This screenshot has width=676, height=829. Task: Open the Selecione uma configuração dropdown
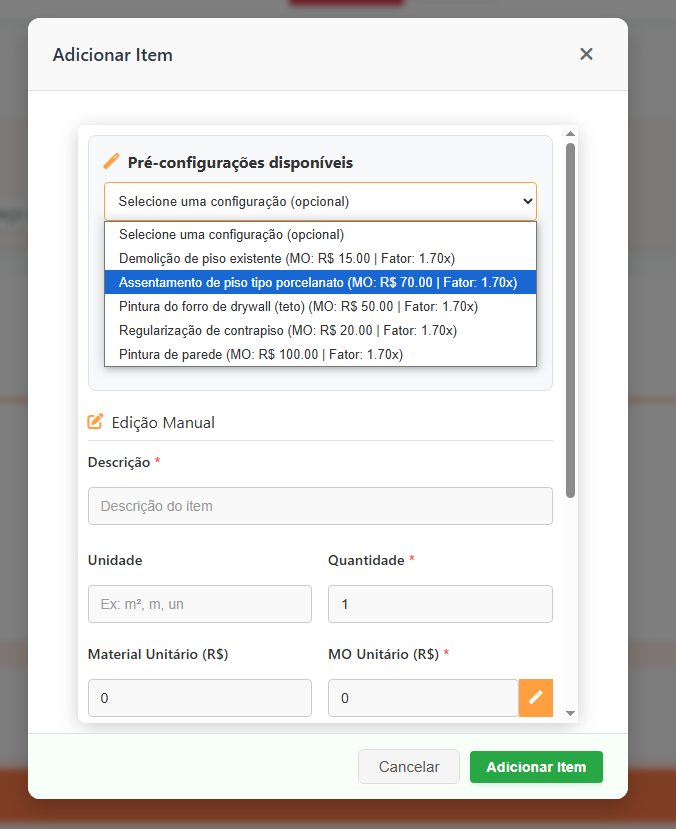pyautogui.click(x=320, y=201)
